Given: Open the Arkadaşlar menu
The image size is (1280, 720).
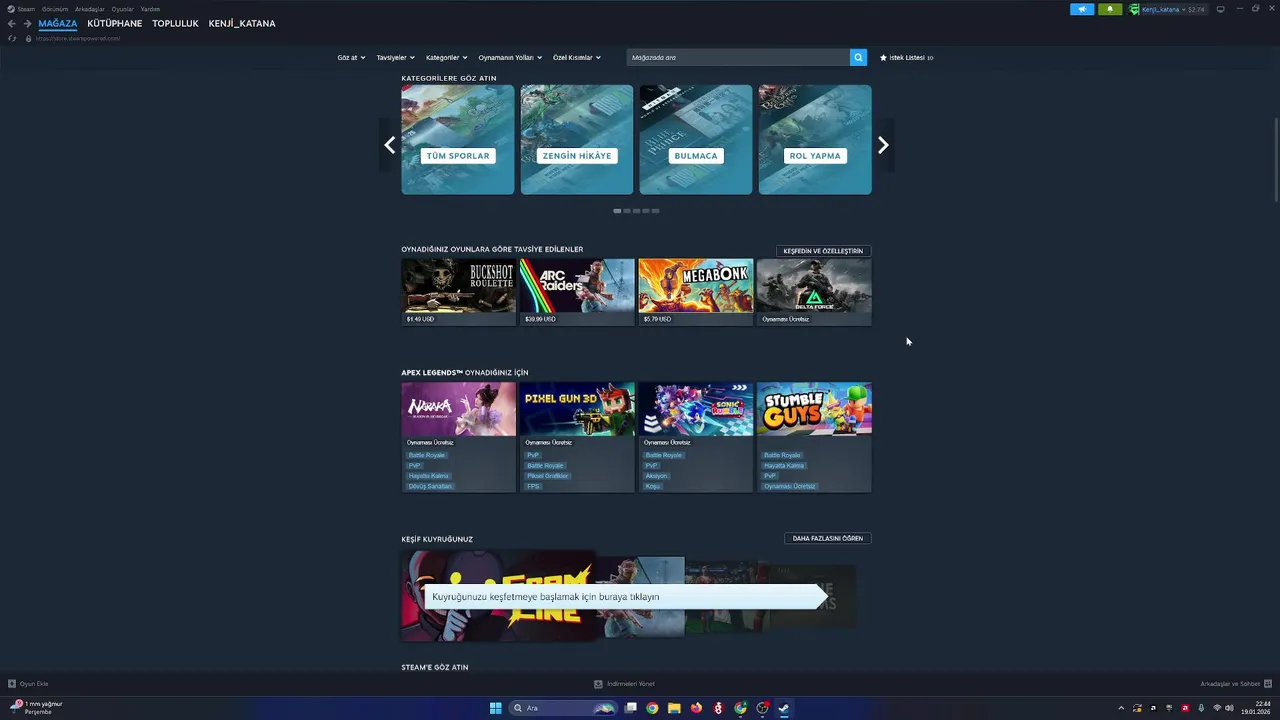Looking at the screenshot, I should [89, 9].
